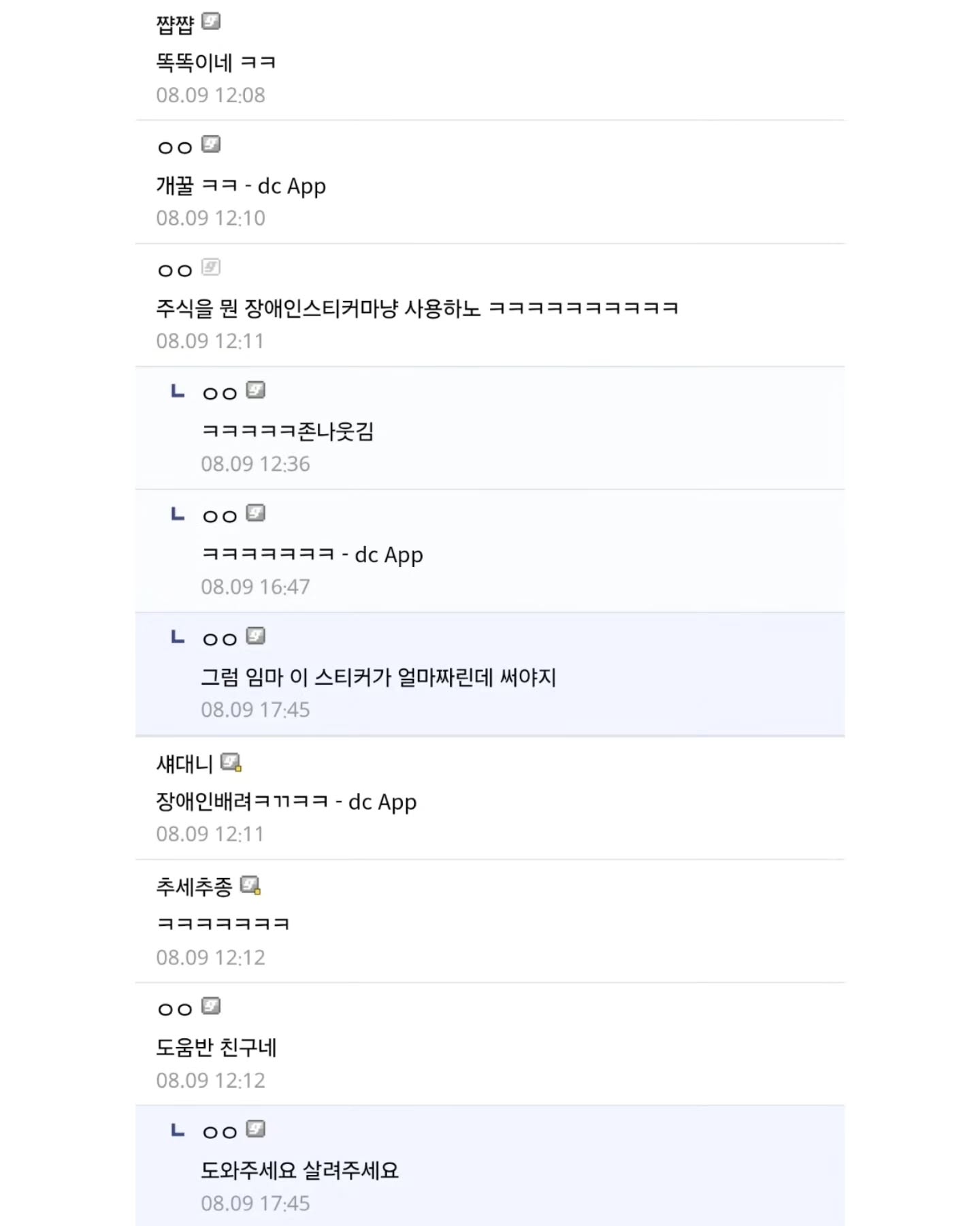Click the gallog icon next to 쨥쨥
Viewport: 980px width, 1226px height.
211,22
